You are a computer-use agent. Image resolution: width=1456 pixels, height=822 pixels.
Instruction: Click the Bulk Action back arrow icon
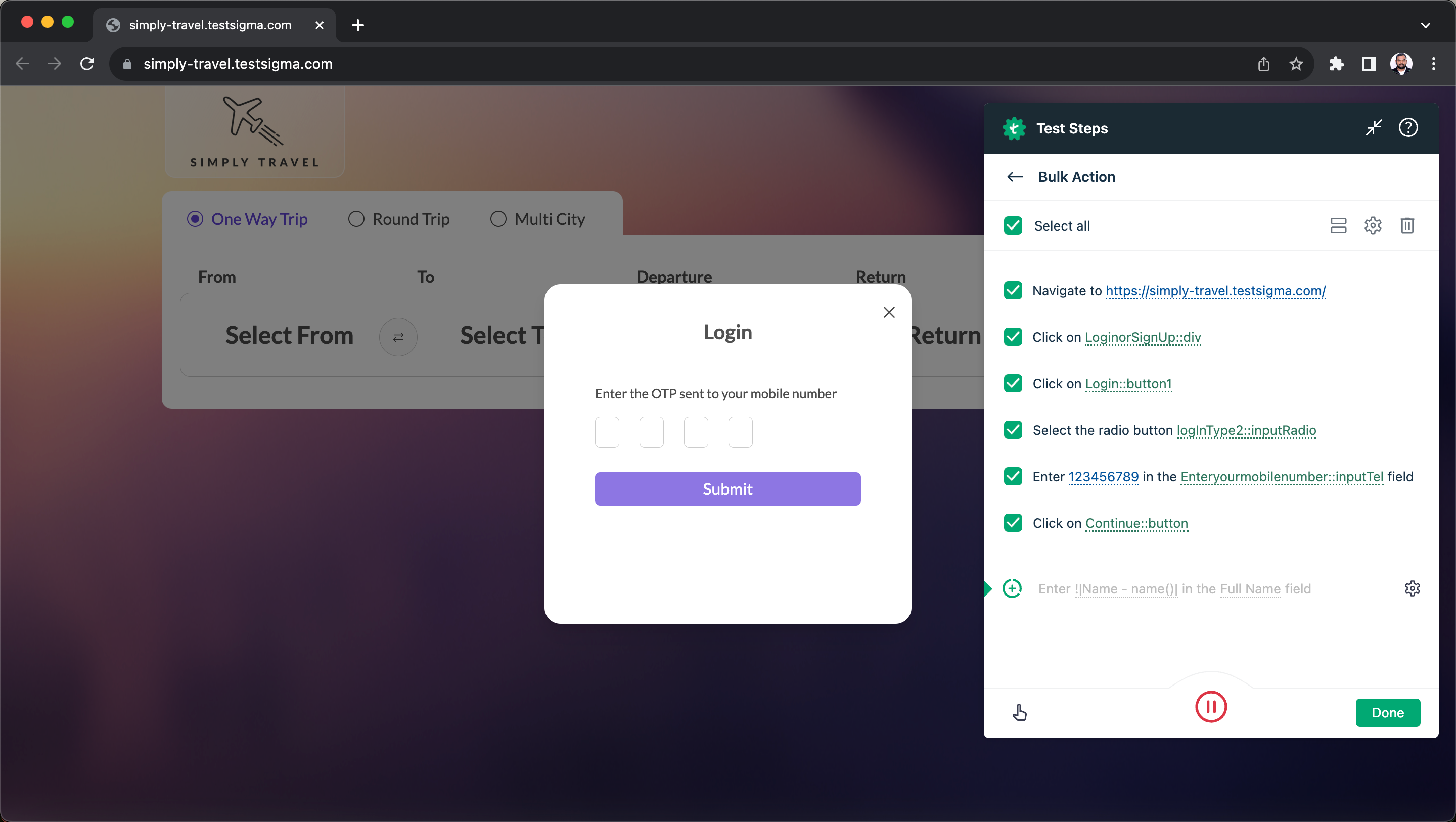point(1015,177)
